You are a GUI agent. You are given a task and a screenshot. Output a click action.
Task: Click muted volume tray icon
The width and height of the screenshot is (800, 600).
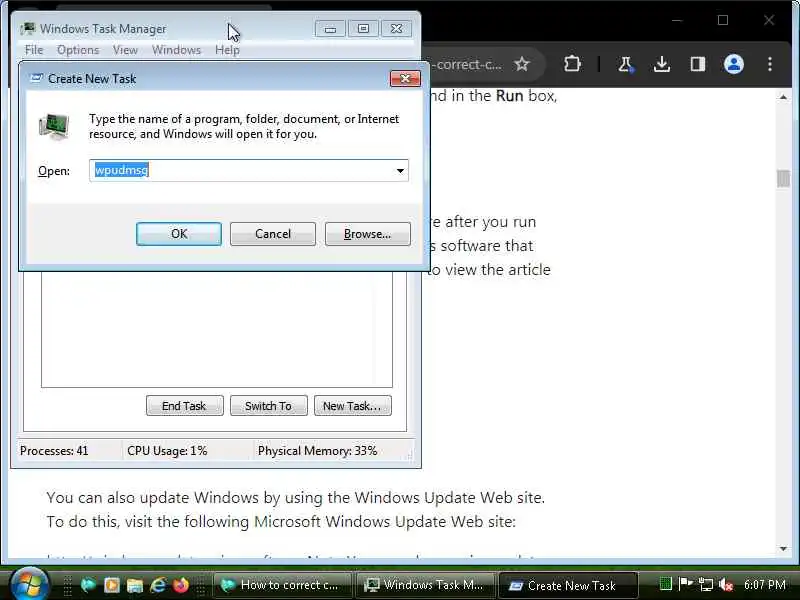(726, 584)
